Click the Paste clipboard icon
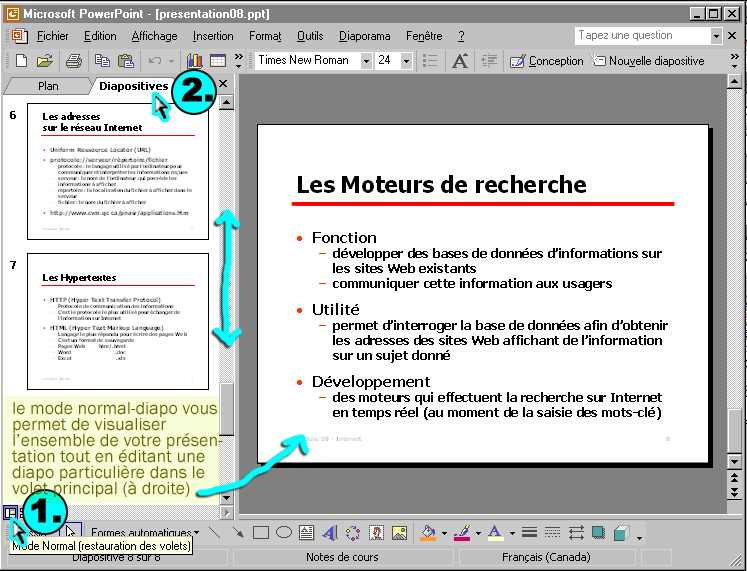Viewport: 747px width, 571px height. (126, 61)
